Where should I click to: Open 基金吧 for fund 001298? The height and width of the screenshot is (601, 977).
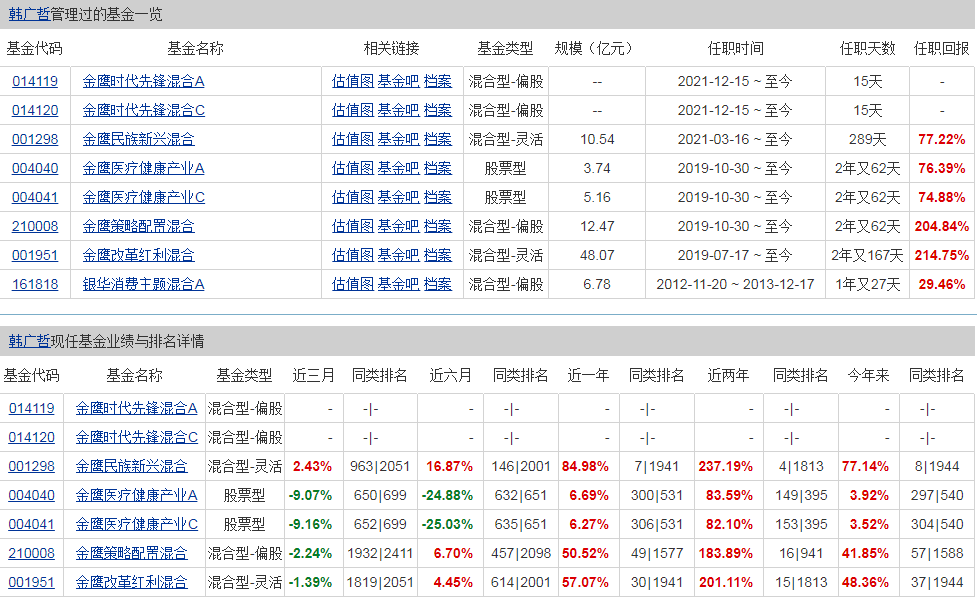pos(399,139)
